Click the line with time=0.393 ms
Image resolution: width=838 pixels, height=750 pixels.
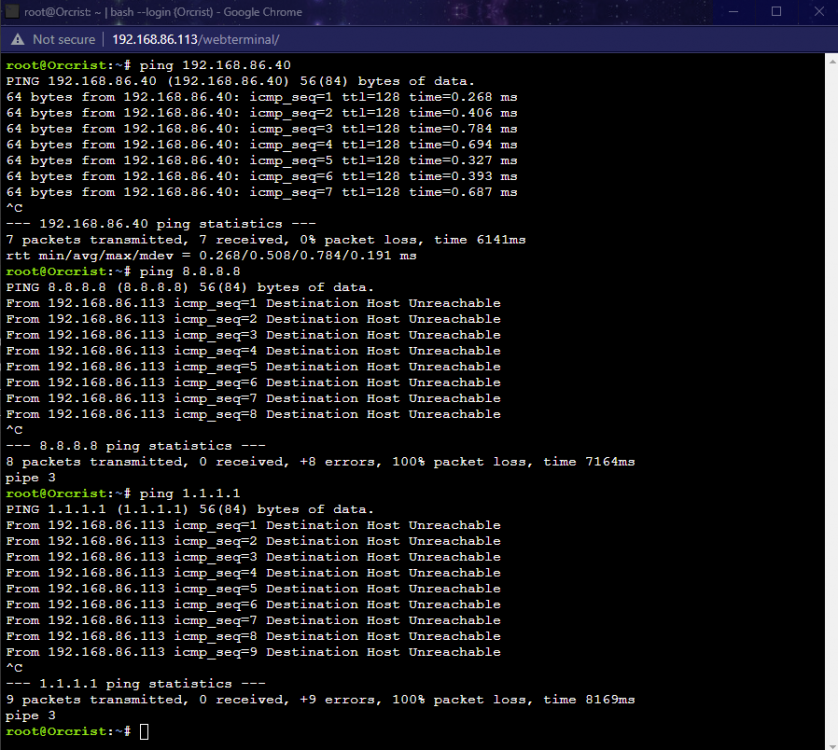(x=261, y=176)
